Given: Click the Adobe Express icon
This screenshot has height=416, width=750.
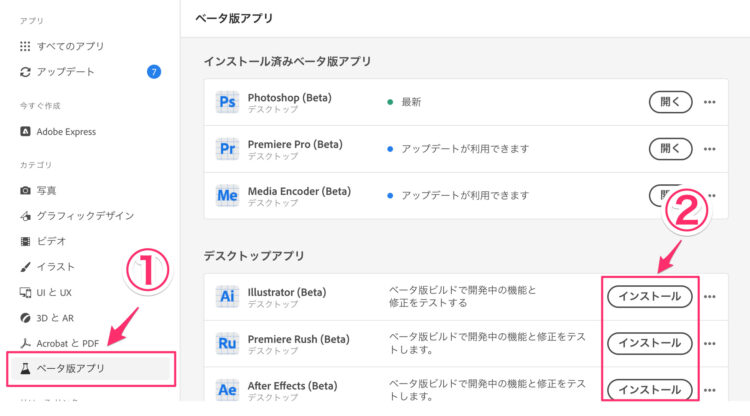Looking at the screenshot, I should [25, 131].
